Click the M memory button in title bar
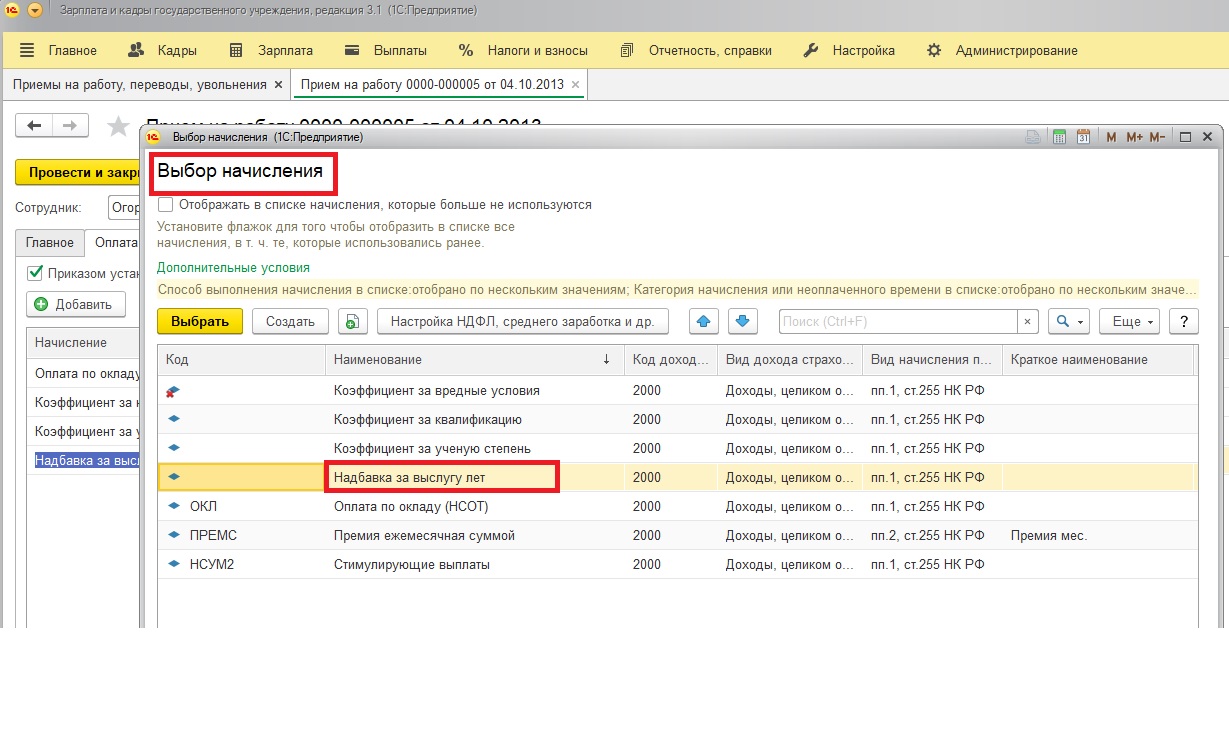This screenshot has width=1229, height=740. (1111, 137)
